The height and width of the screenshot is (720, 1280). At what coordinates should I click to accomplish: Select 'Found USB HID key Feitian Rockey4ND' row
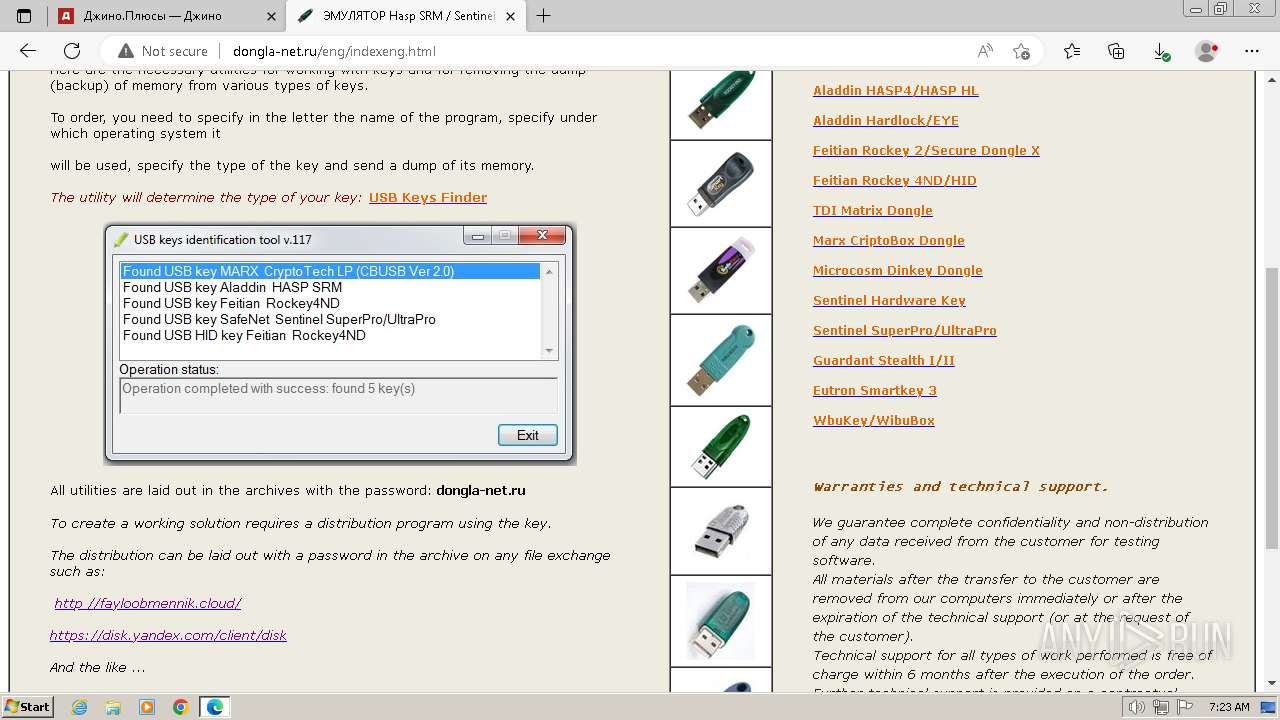(x=331, y=335)
